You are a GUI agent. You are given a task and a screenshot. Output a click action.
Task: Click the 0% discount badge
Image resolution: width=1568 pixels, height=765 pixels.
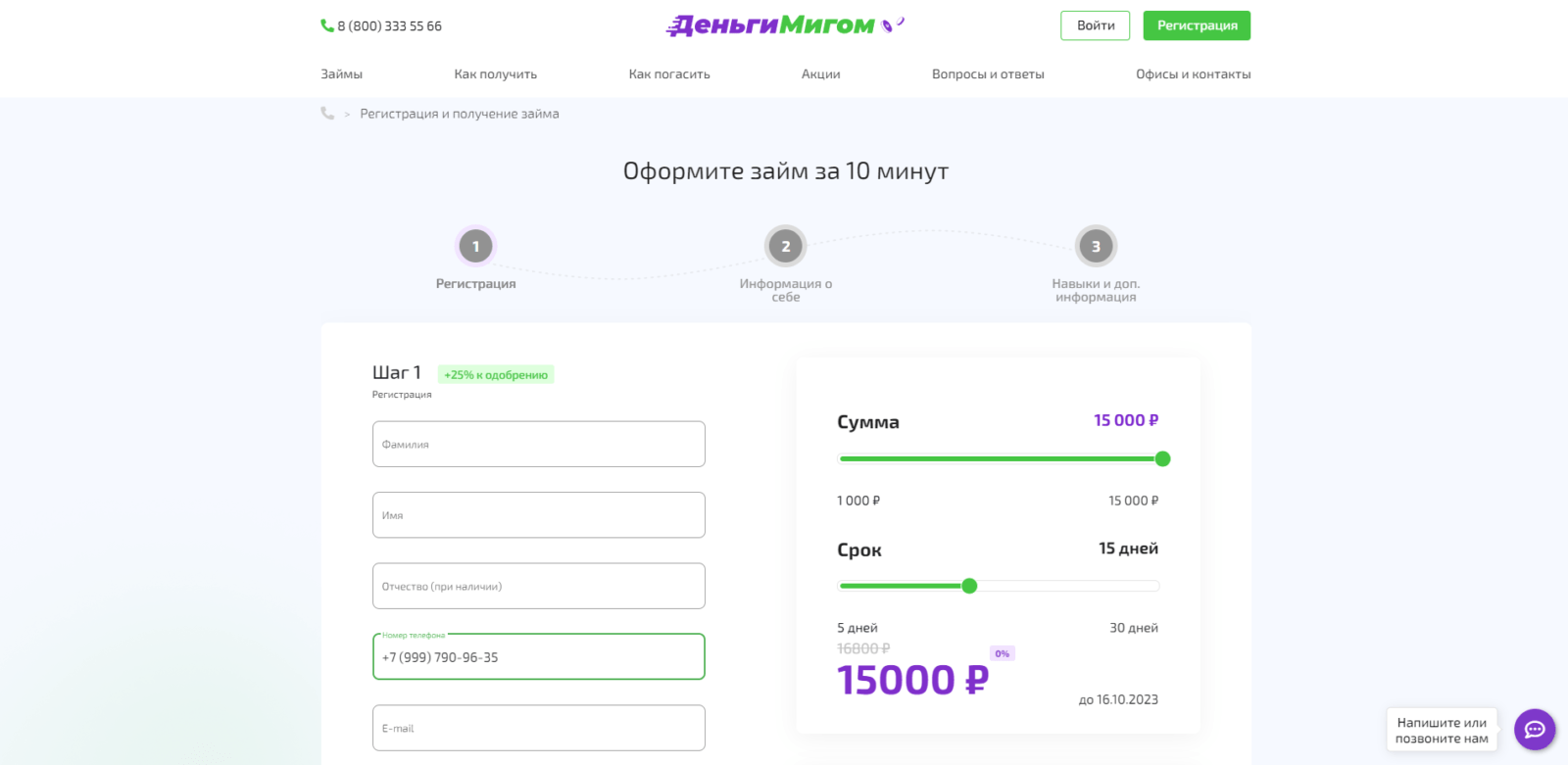pos(1003,653)
